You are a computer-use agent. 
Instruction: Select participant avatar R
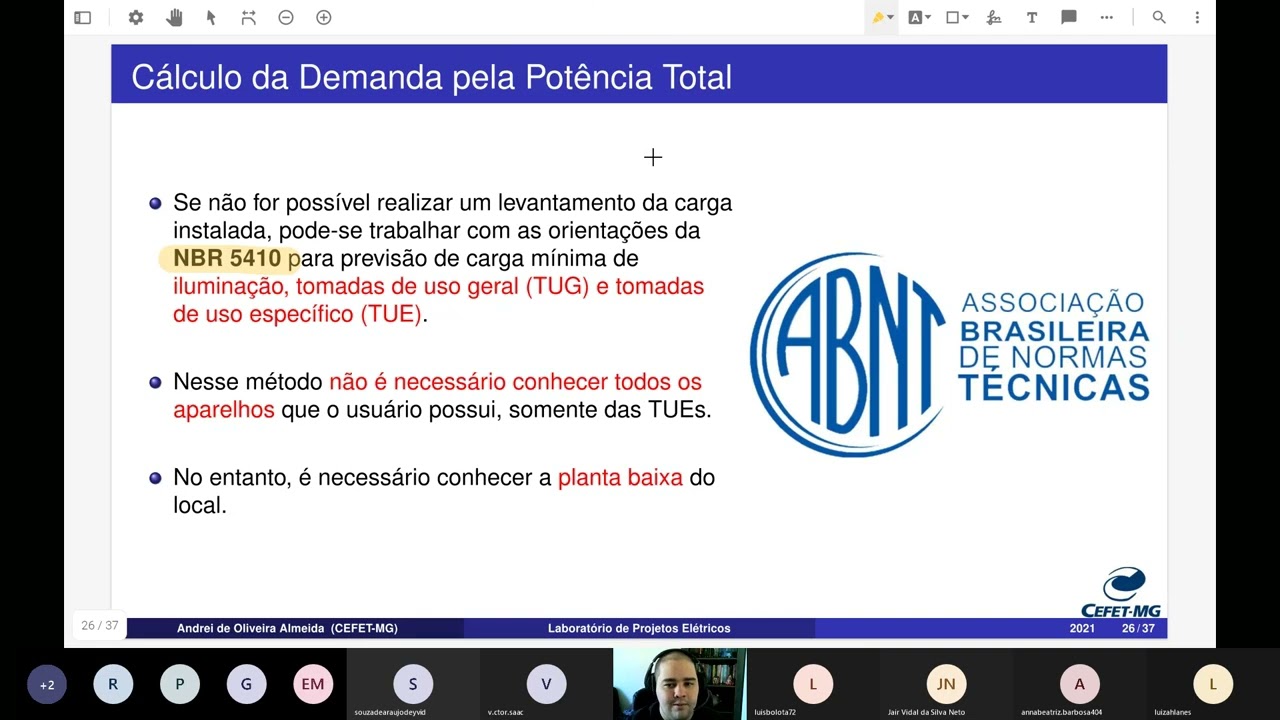tap(113, 684)
